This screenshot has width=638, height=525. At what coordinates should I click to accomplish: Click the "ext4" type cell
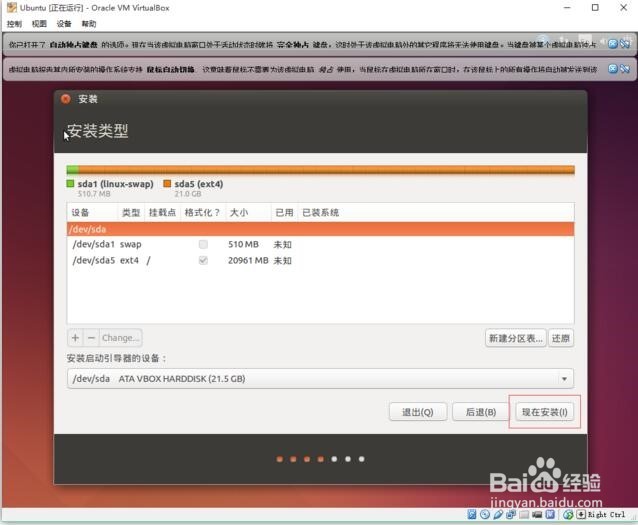tap(129, 260)
